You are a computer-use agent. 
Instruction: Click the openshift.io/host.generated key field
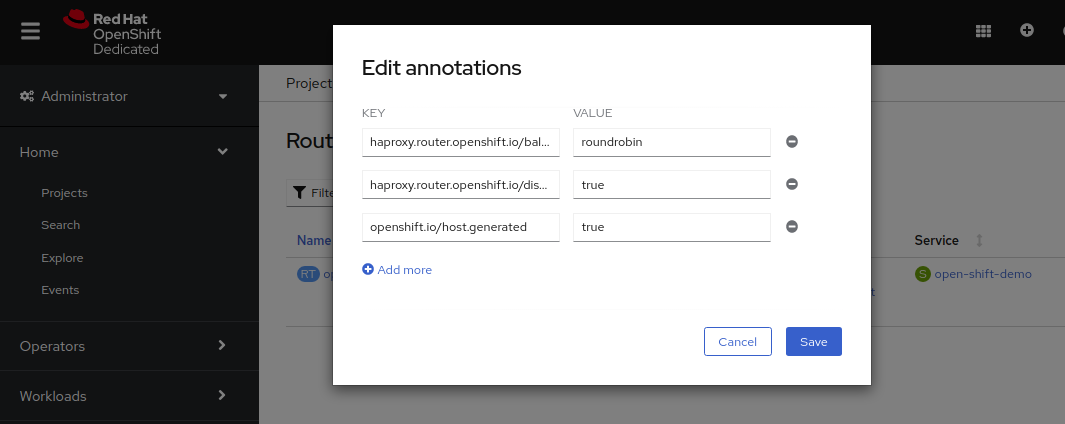point(461,227)
